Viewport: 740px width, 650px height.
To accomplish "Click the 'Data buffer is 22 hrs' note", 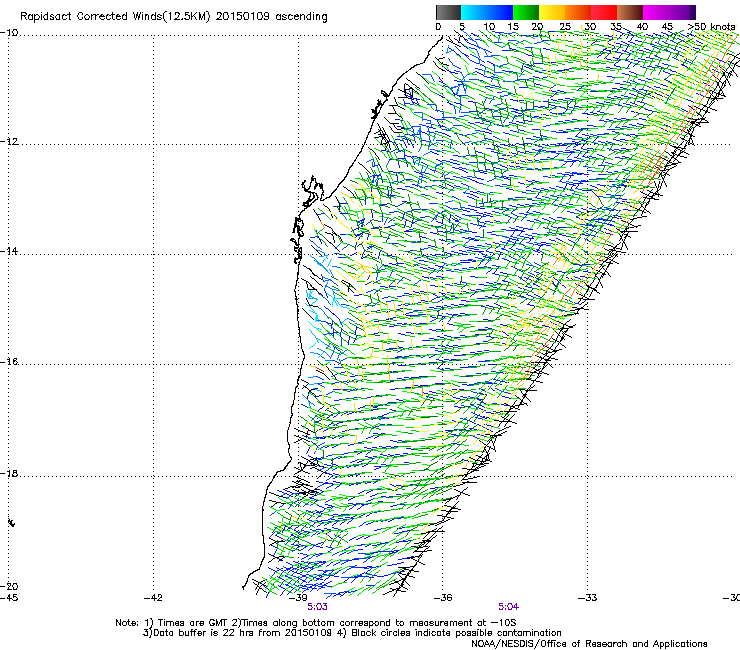I will point(201,633).
